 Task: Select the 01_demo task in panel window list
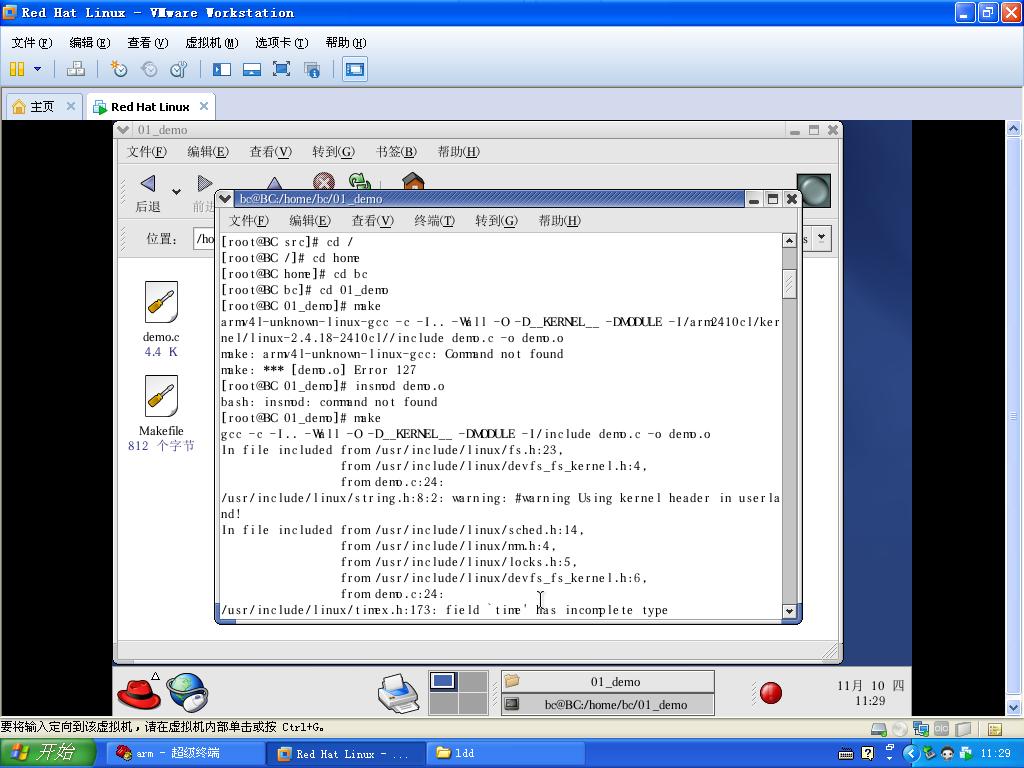pos(607,682)
